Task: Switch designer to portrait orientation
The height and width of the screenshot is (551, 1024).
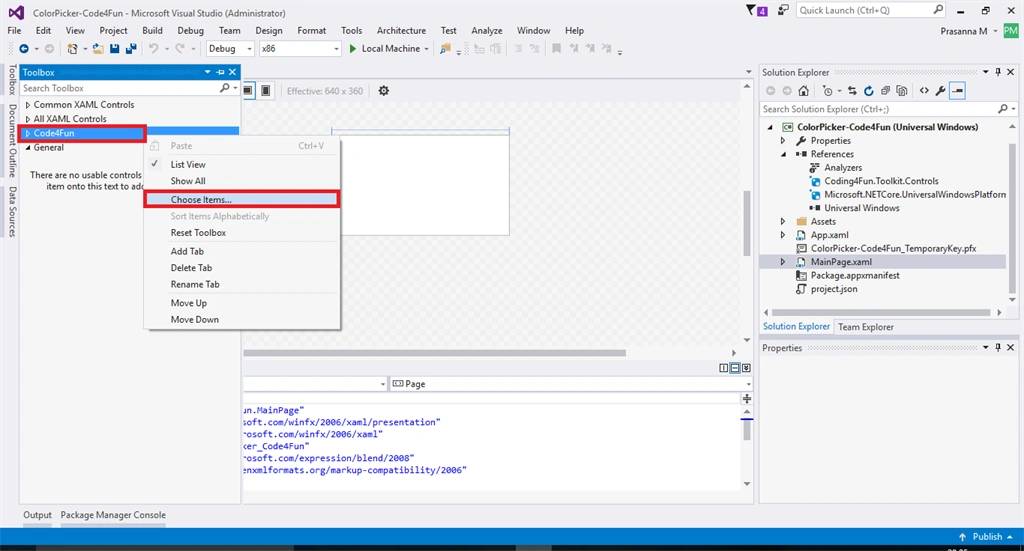Action: tap(266, 91)
